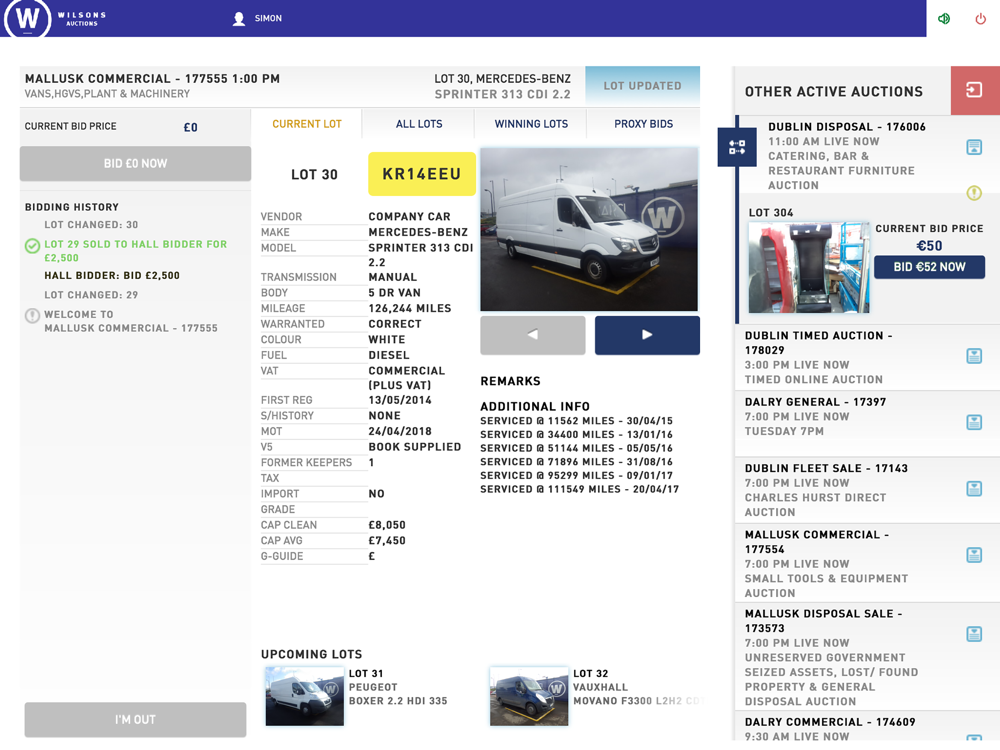This screenshot has height=750, width=1000.
Task: Select the Dublin Disposal - 176006 auction
Action: click(846, 127)
